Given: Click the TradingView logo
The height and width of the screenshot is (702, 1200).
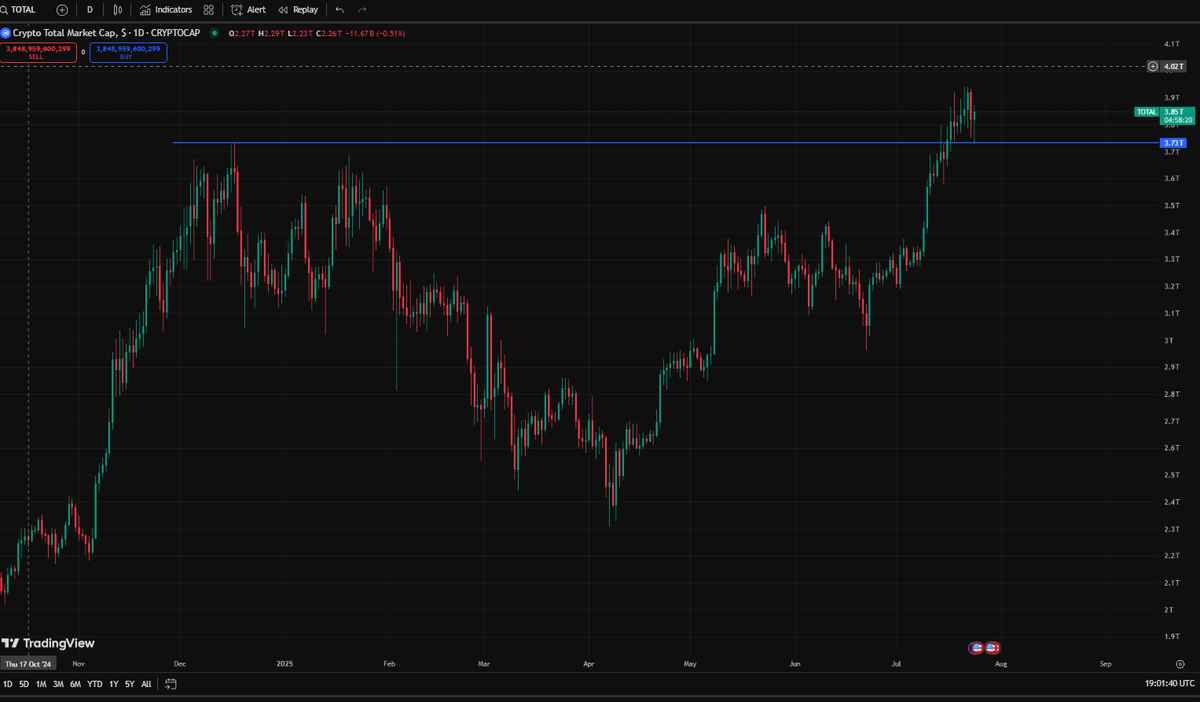Looking at the screenshot, I should [48, 643].
